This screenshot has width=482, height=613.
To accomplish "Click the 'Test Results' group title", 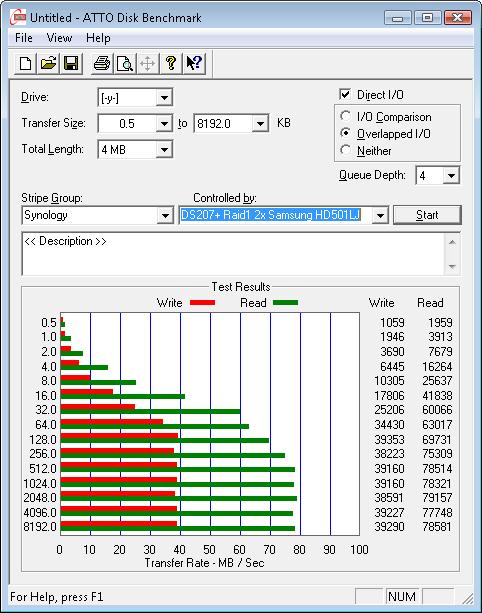I will (x=241, y=287).
